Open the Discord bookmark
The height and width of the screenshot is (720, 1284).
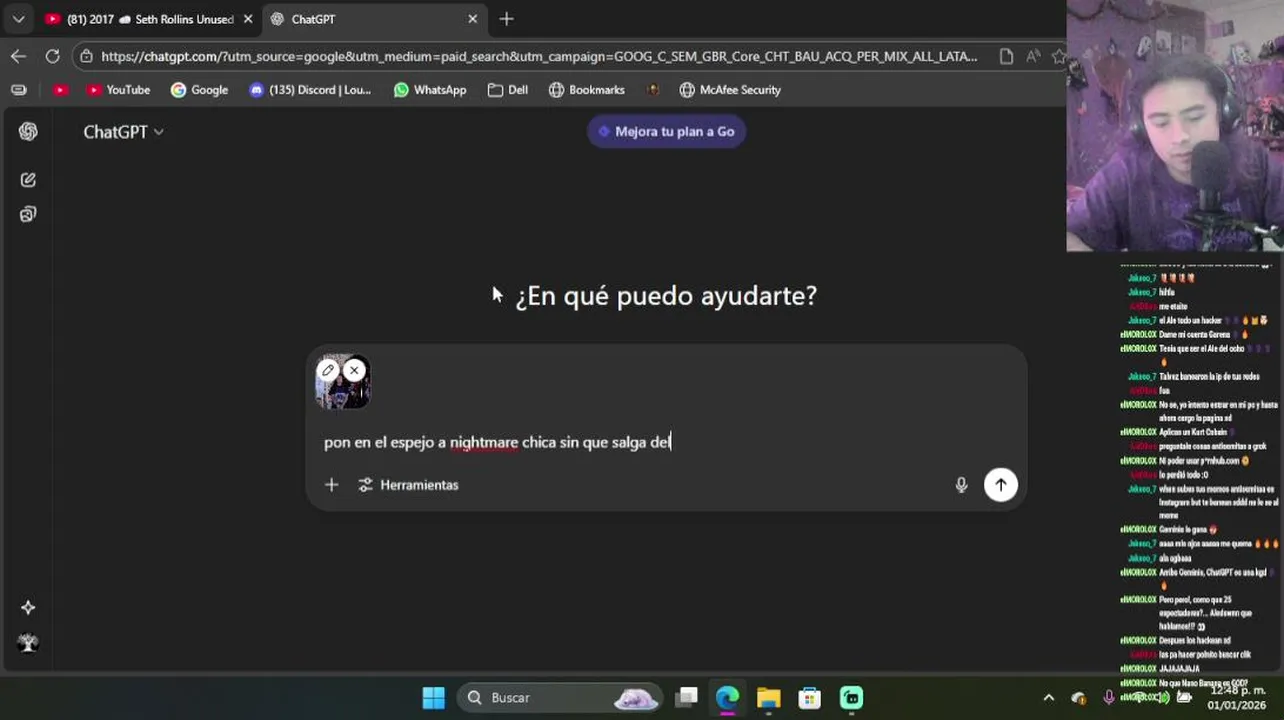pyautogui.click(x=310, y=90)
